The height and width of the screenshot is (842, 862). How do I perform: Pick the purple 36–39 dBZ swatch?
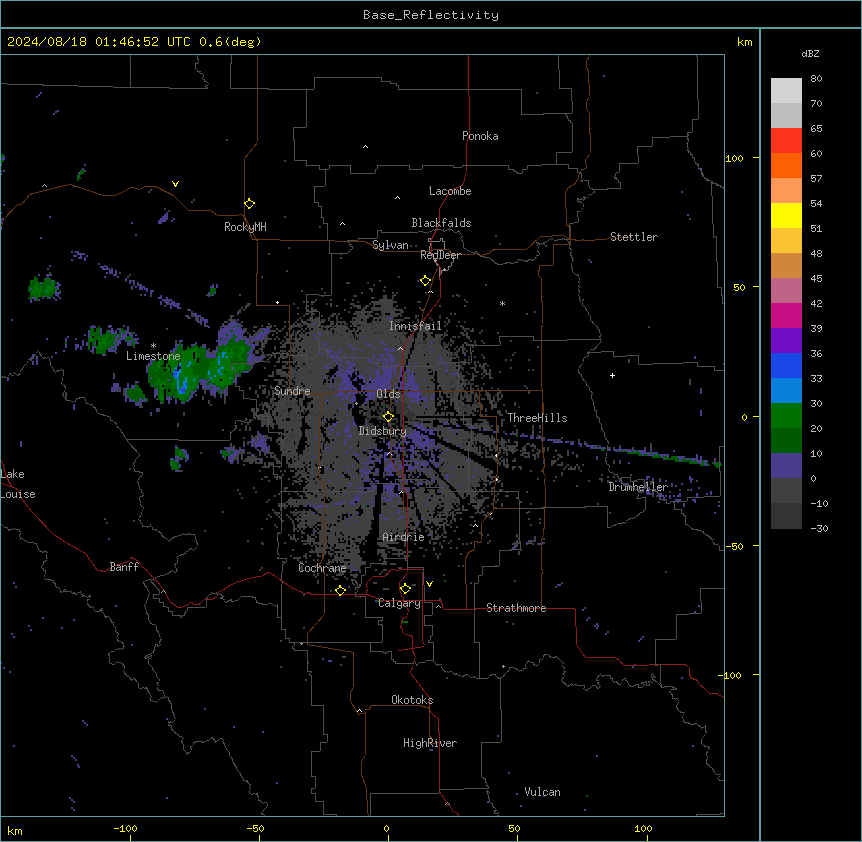pos(786,341)
